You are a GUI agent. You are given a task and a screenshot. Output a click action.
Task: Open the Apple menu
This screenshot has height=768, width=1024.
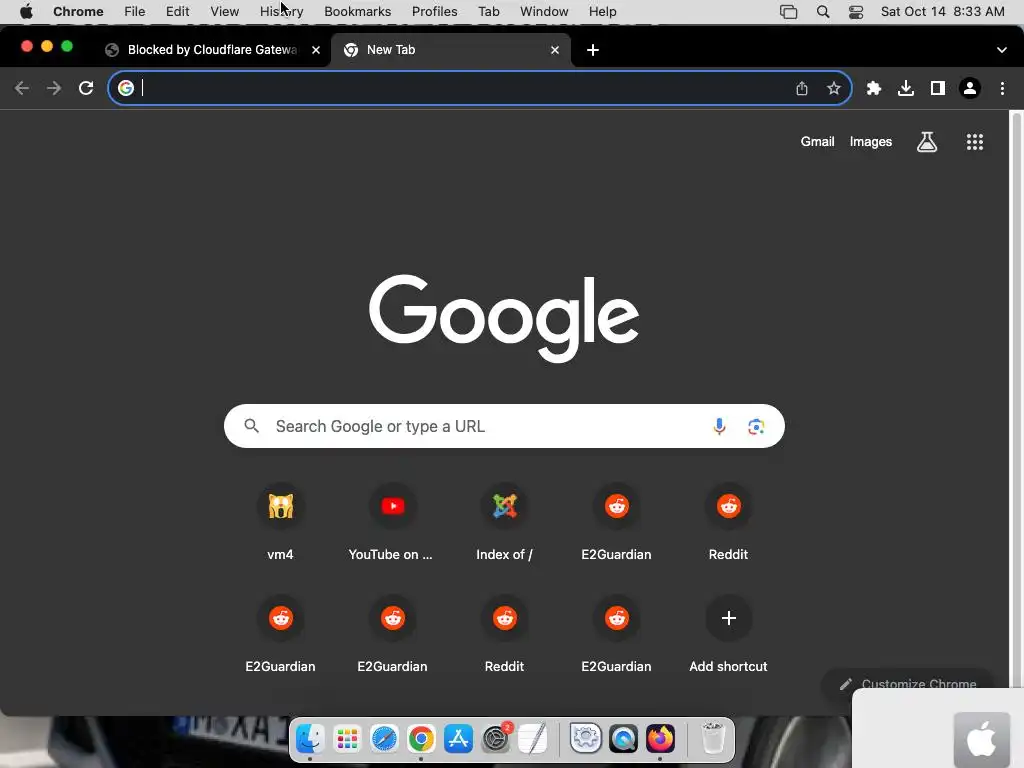coord(26,12)
